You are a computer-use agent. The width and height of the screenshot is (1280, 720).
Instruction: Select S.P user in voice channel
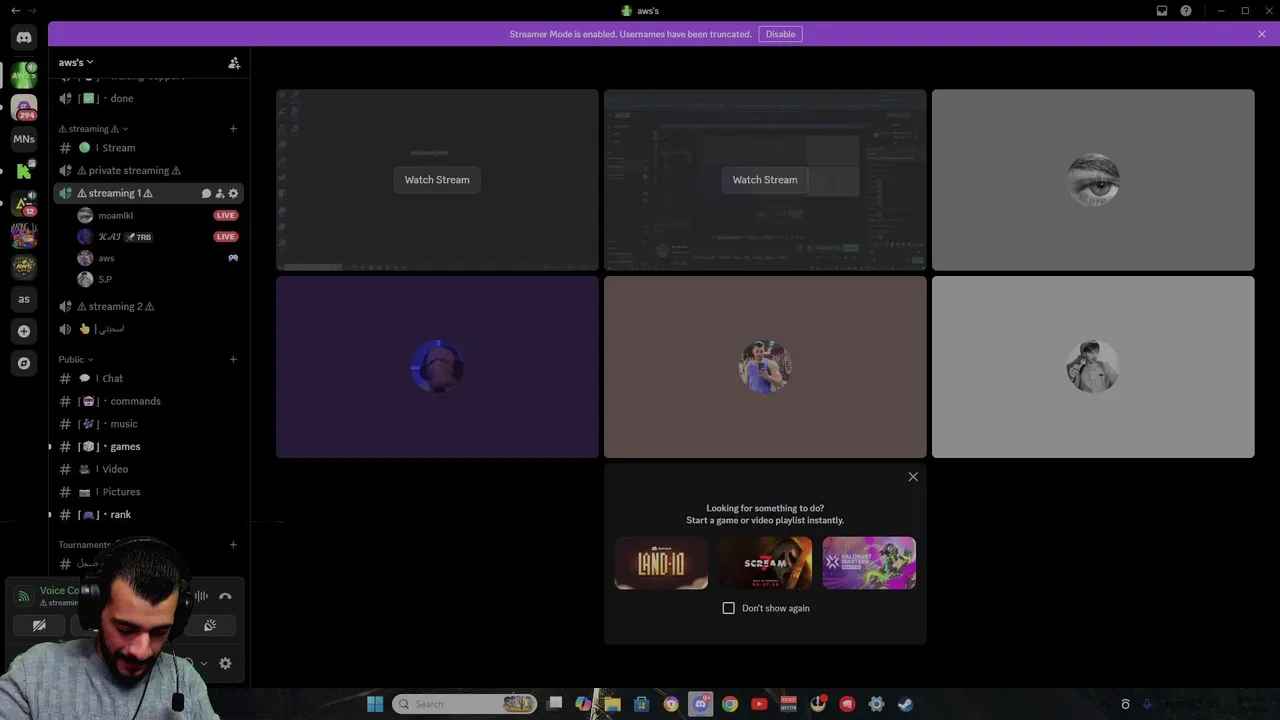(158, 279)
